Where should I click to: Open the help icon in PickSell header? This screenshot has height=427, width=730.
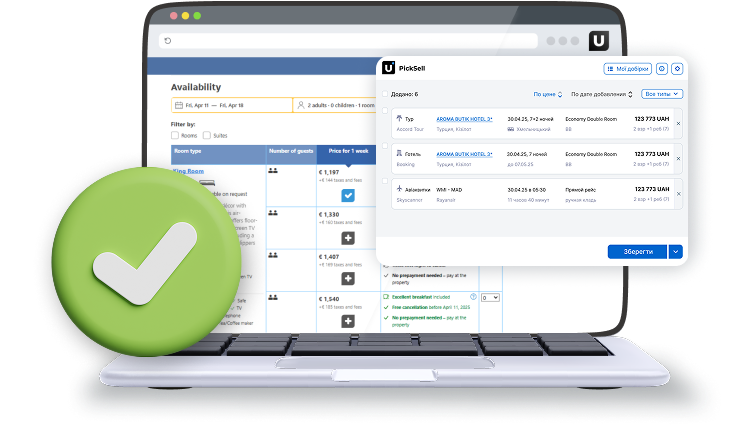point(662,69)
